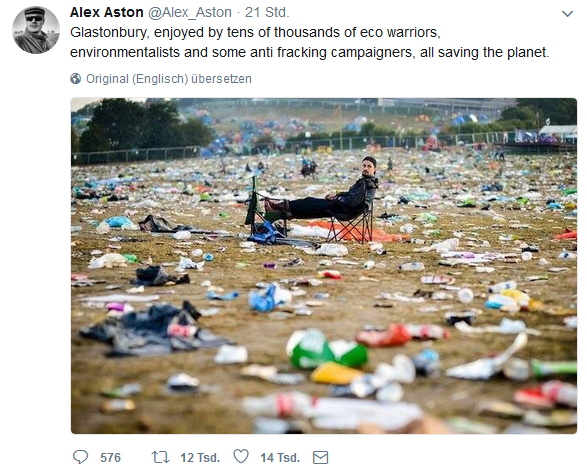
Task: Open the tweet options chevron dropdown
Action: point(568,14)
